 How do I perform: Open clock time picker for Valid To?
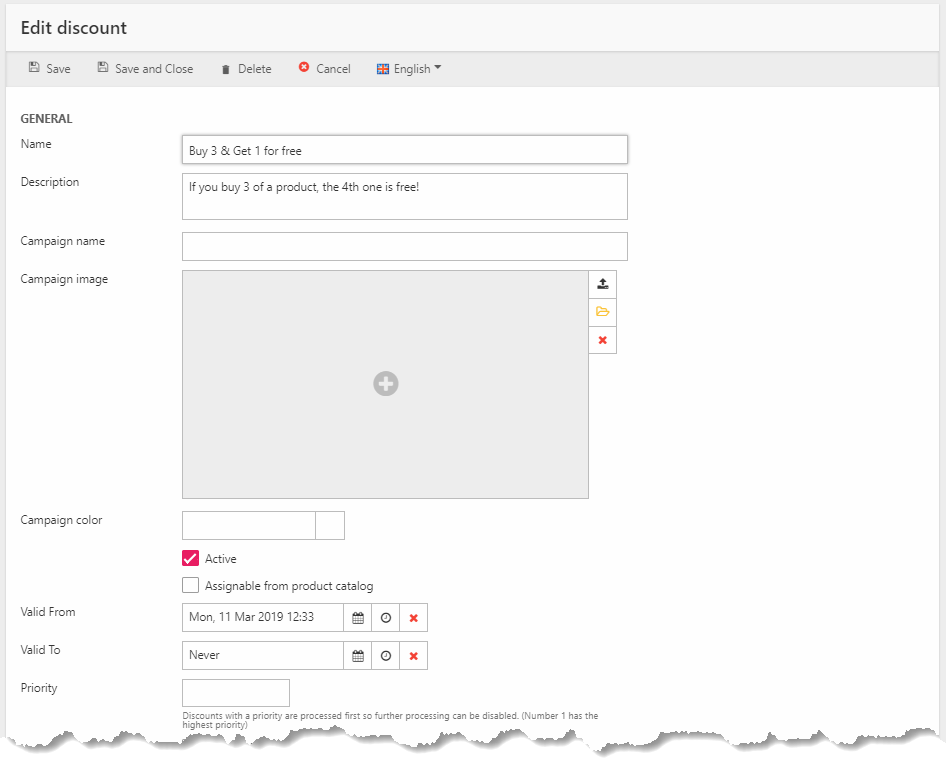385,656
